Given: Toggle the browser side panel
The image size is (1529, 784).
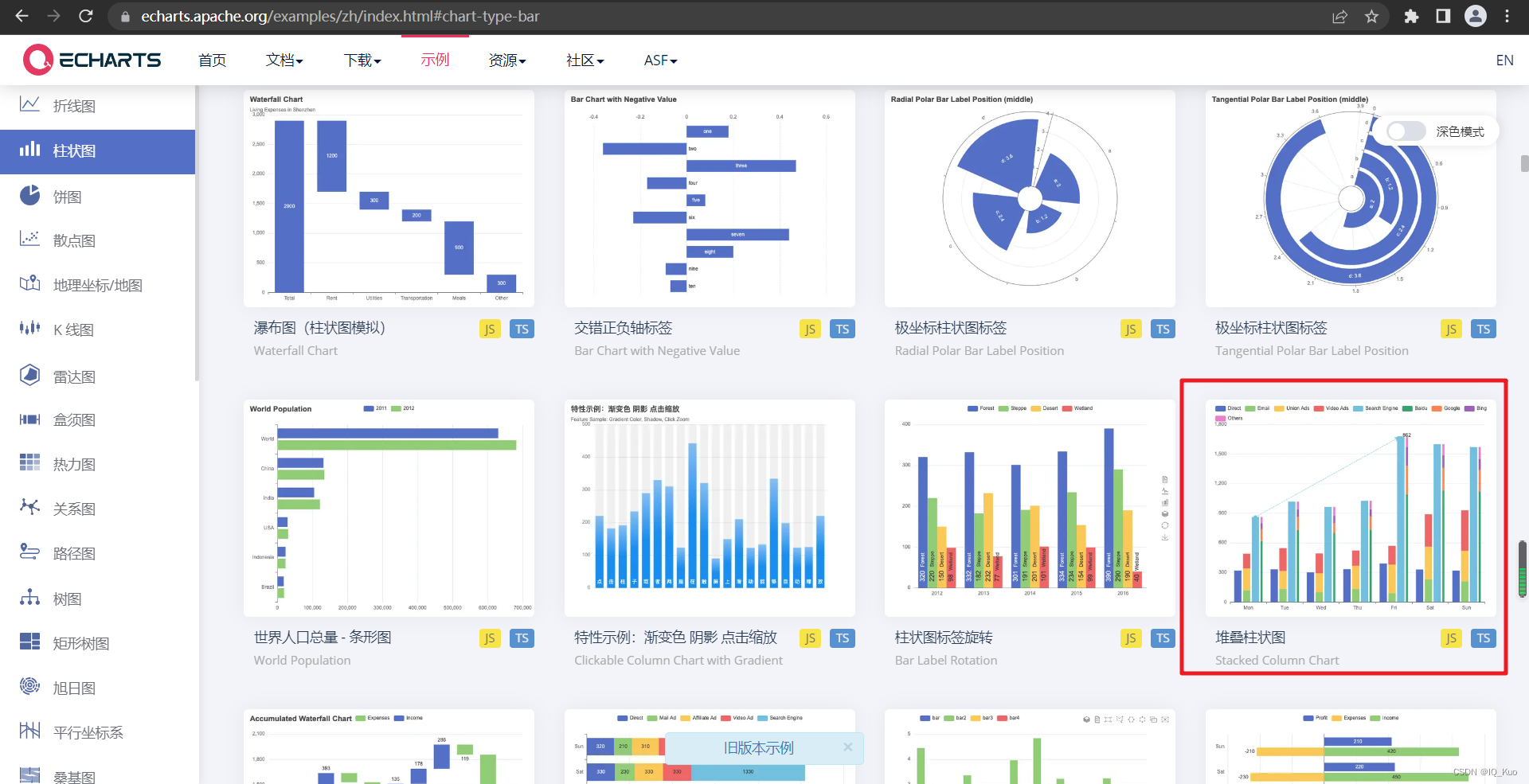Looking at the screenshot, I should (1443, 16).
